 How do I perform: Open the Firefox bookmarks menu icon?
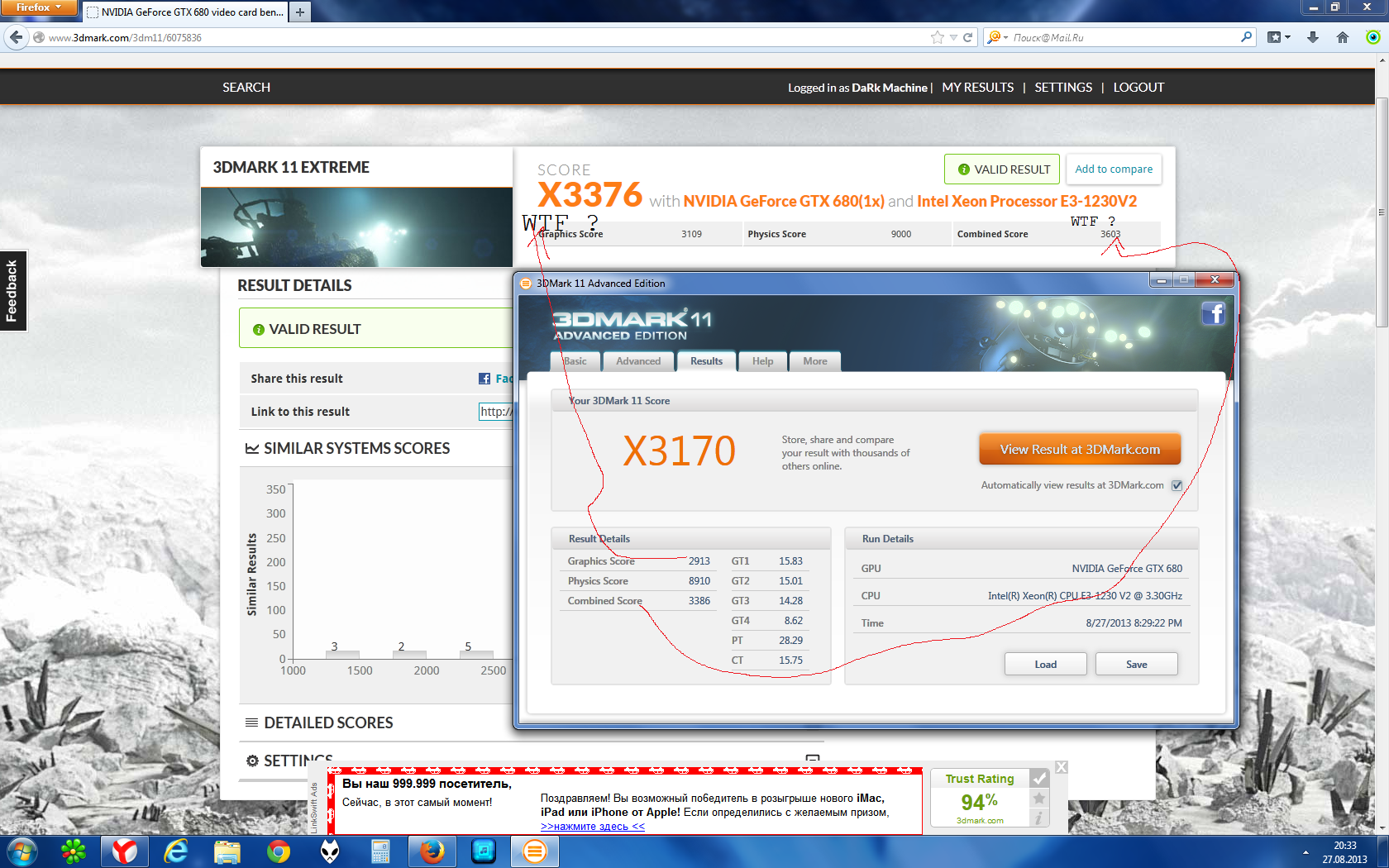click(x=1278, y=37)
